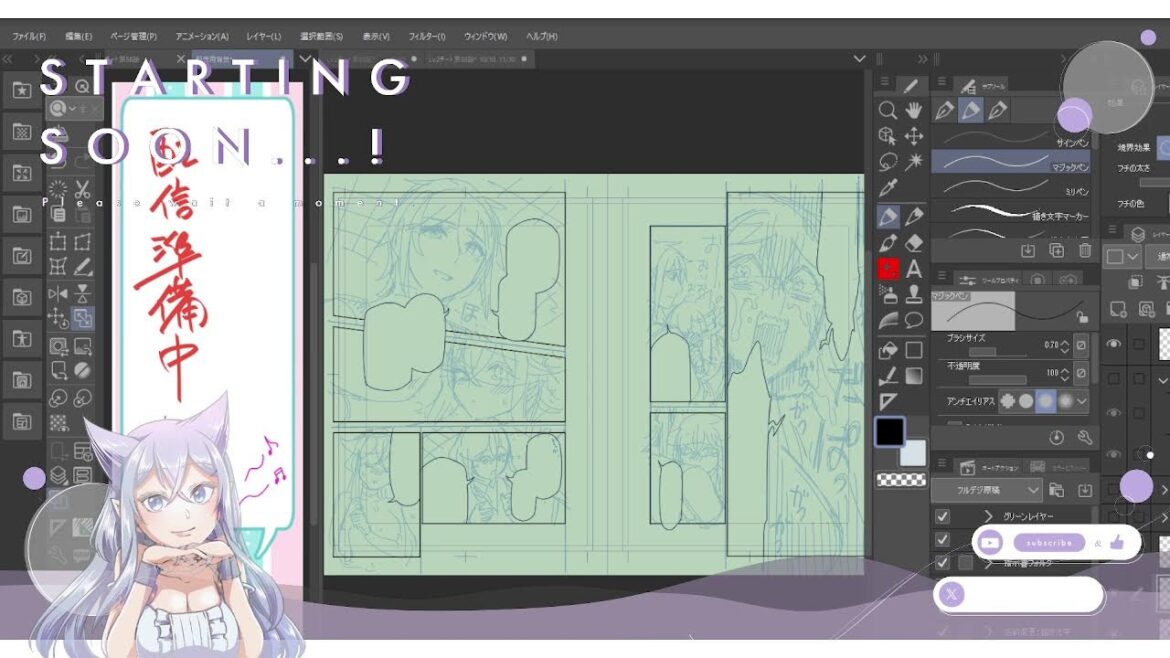Choose the Lasso selection tool
This screenshot has height=658, width=1170.
887,162
